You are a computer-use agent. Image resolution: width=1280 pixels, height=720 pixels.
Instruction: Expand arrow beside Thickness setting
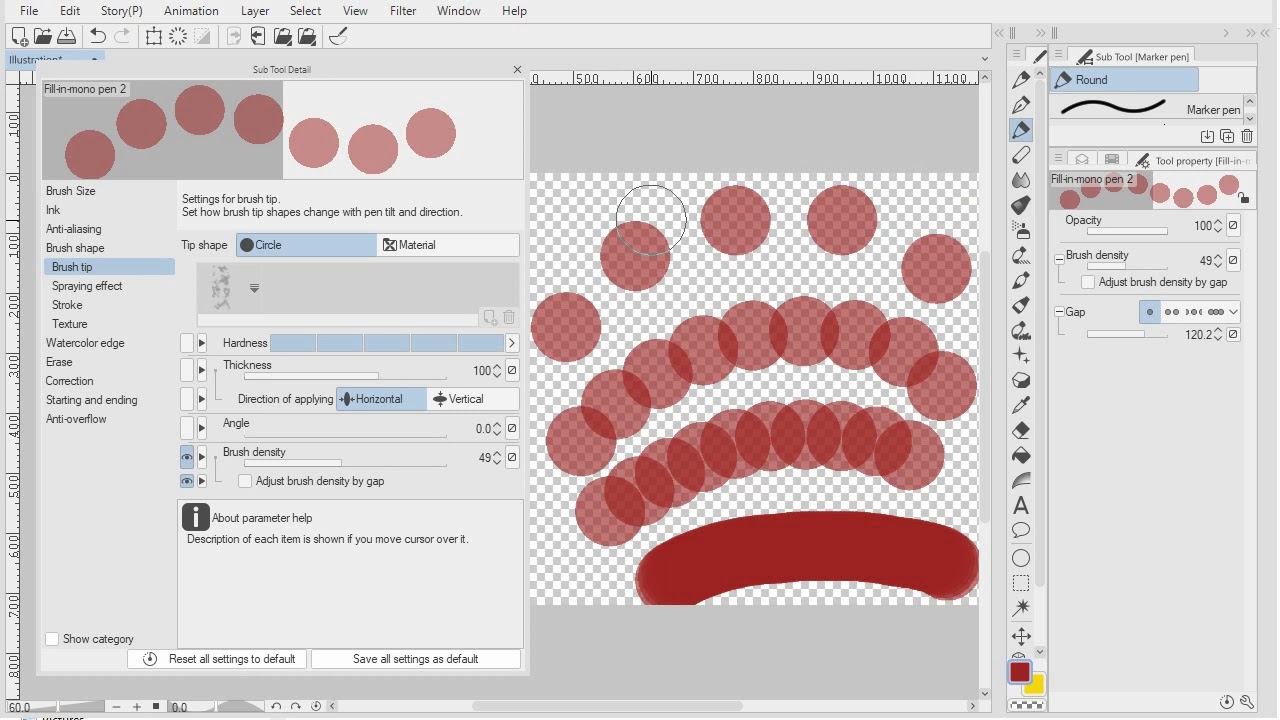click(202, 371)
